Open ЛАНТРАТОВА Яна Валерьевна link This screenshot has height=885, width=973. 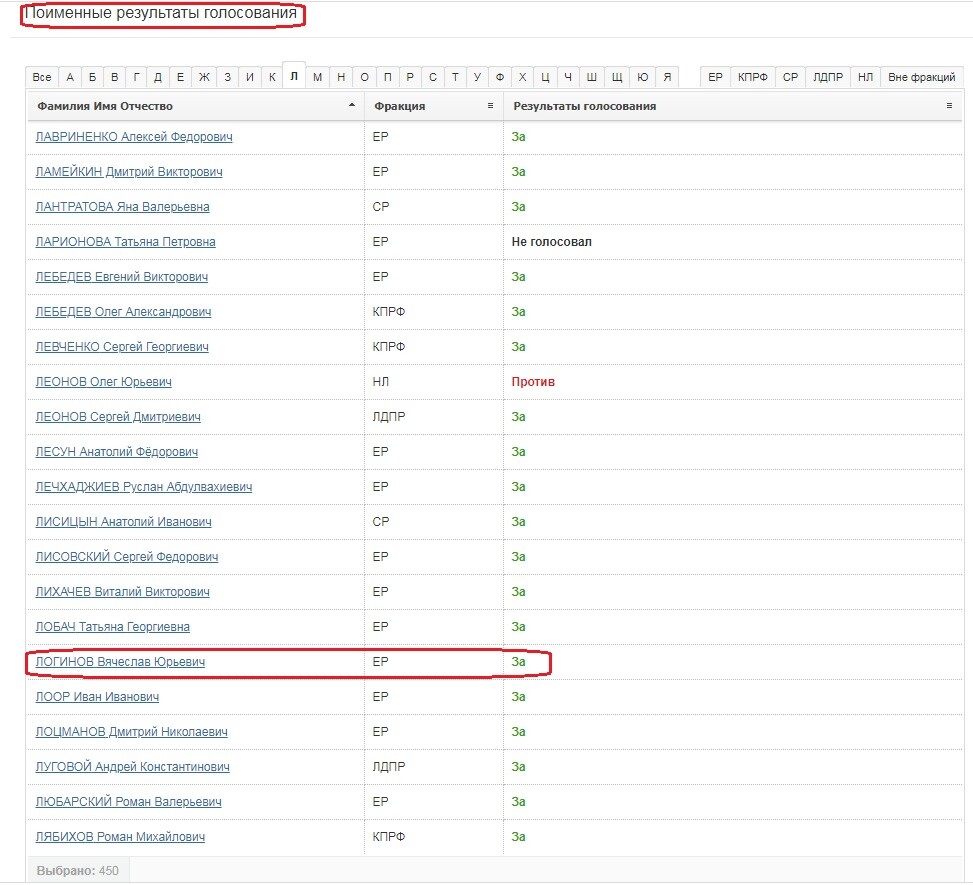[122, 207]
